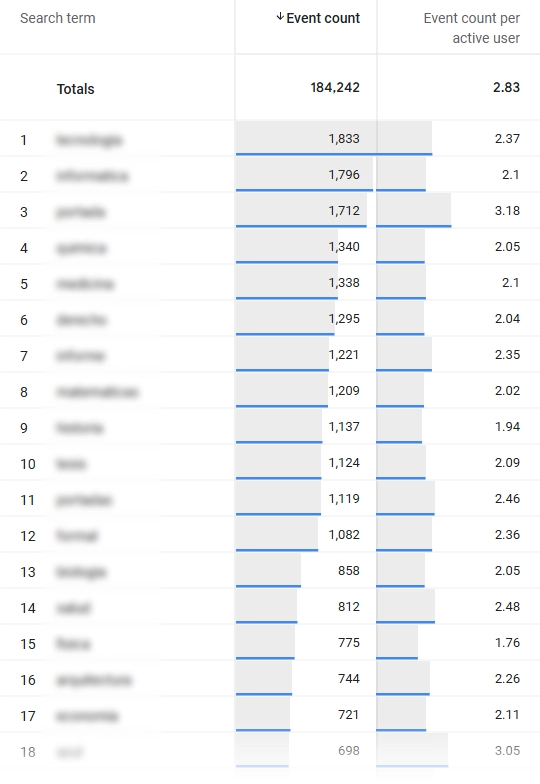The height and width of the screenshot is (784, 540).
Task: Click the 1,119 event count cell
Action: (x=344, y=498)
